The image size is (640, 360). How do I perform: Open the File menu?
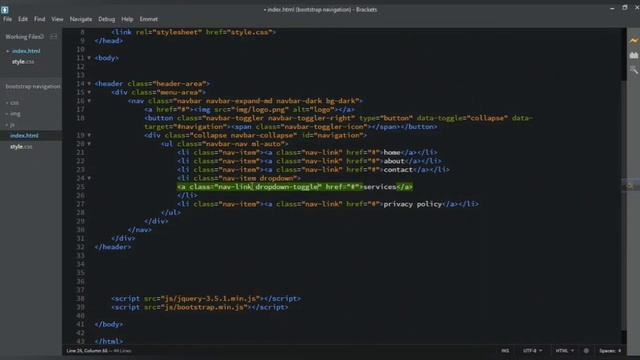tap(7, 19)
